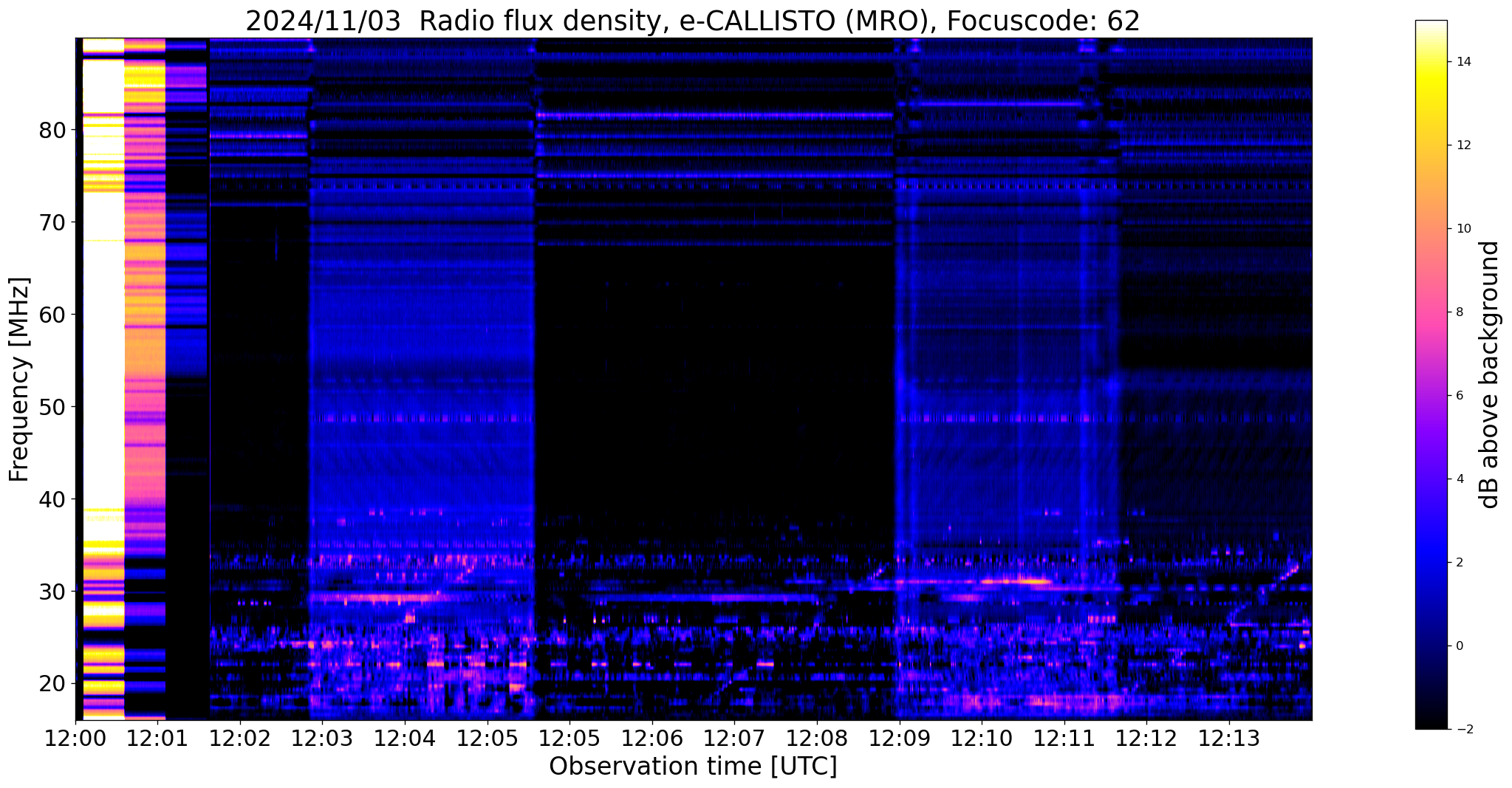Click the 'Observation time [UTC]' x-axis label
1512x788 pixels.
pos(693,767)
